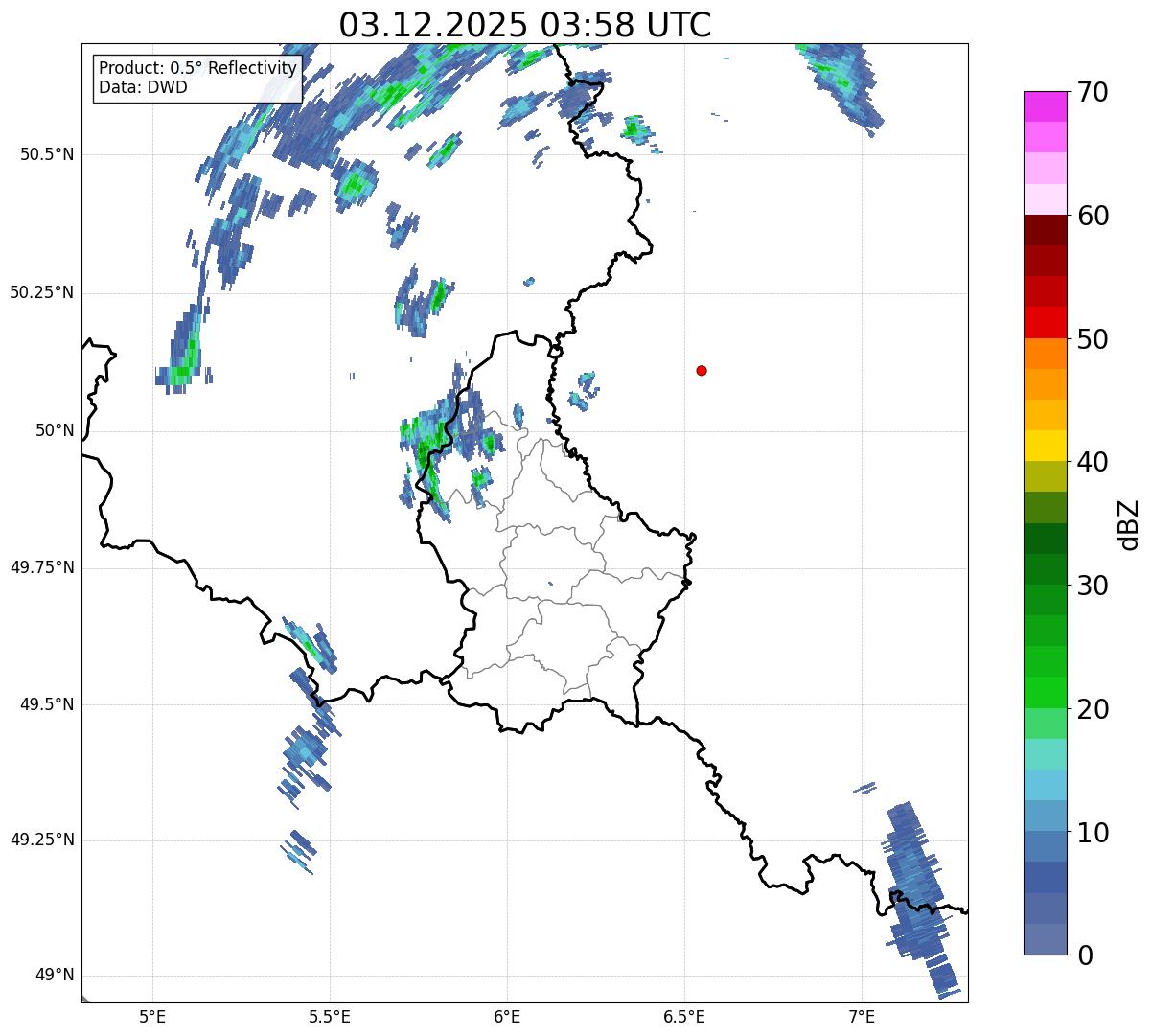1152x1036 pixels.
Task: Click the 6°E longitude label
Action: coord(507,1016)
